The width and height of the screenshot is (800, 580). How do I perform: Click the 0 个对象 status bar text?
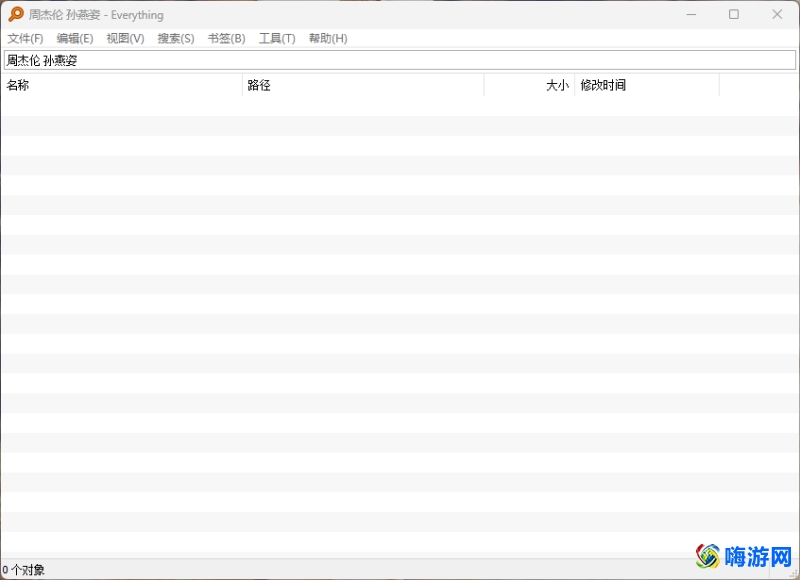click(x=23, y=570)
